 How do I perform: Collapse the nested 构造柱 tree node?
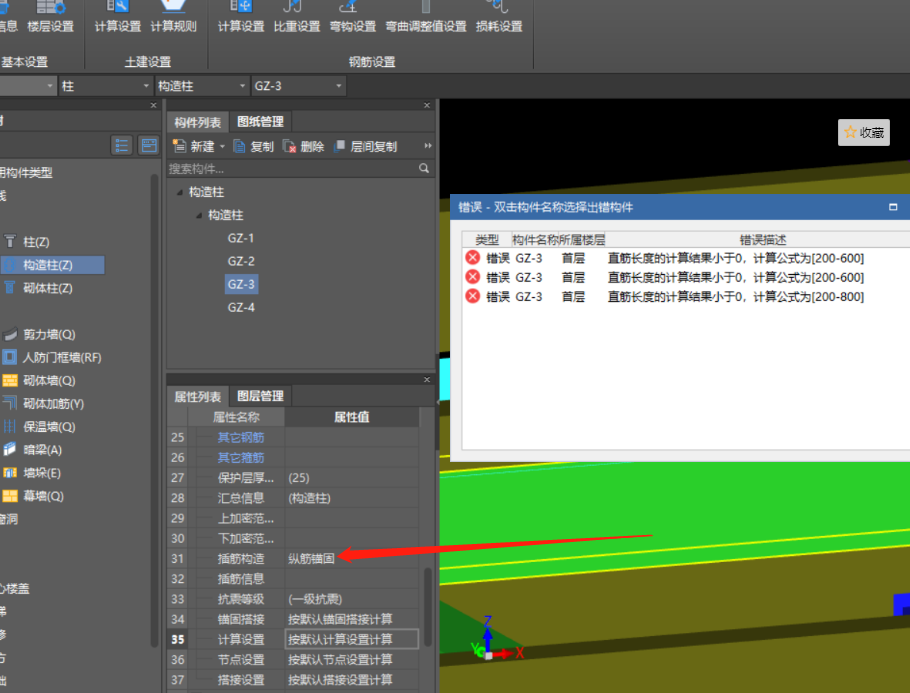(x=199, y=215)
